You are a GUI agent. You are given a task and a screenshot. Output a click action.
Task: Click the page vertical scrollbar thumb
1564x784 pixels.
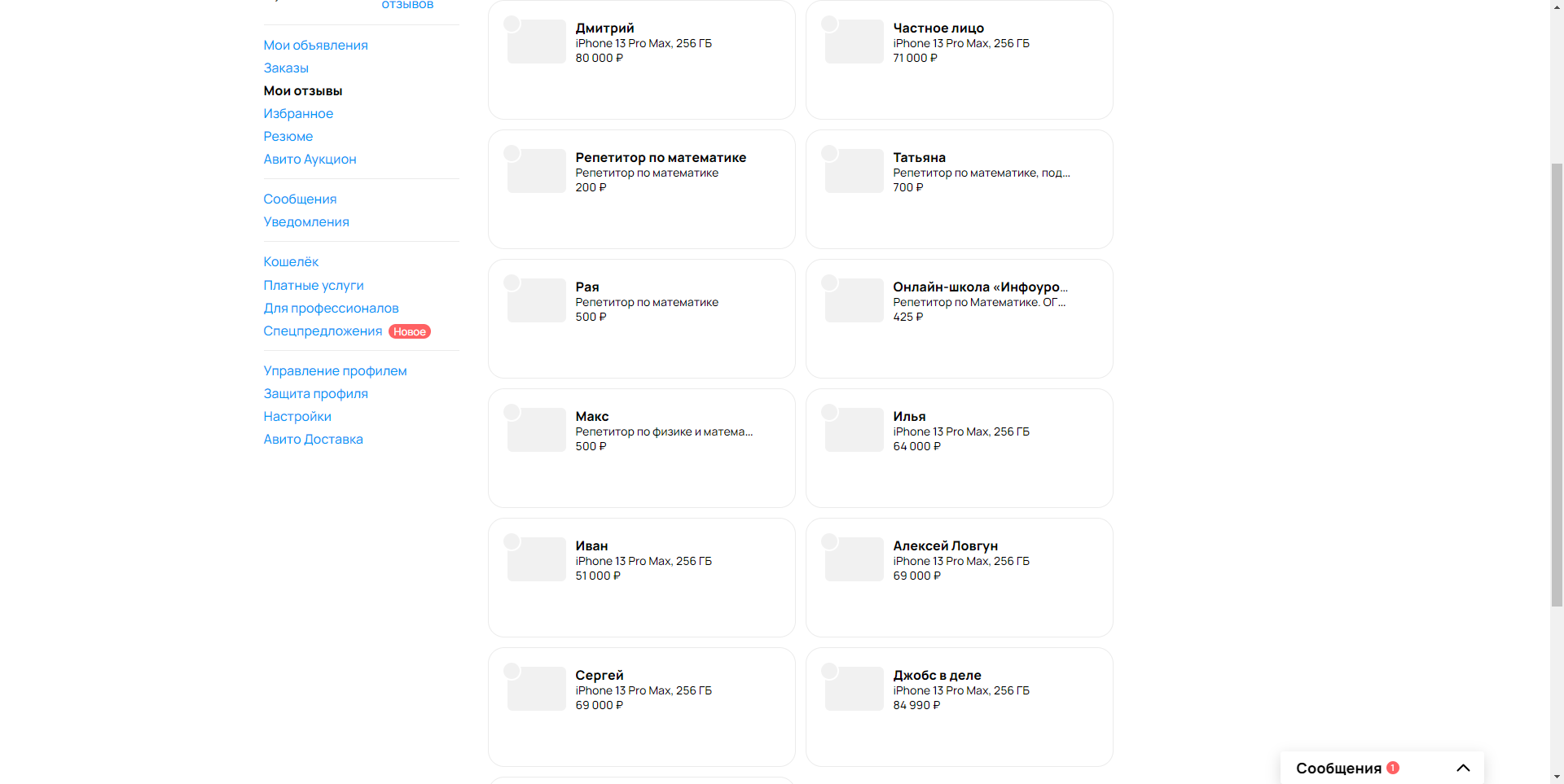pos(1557,384)
